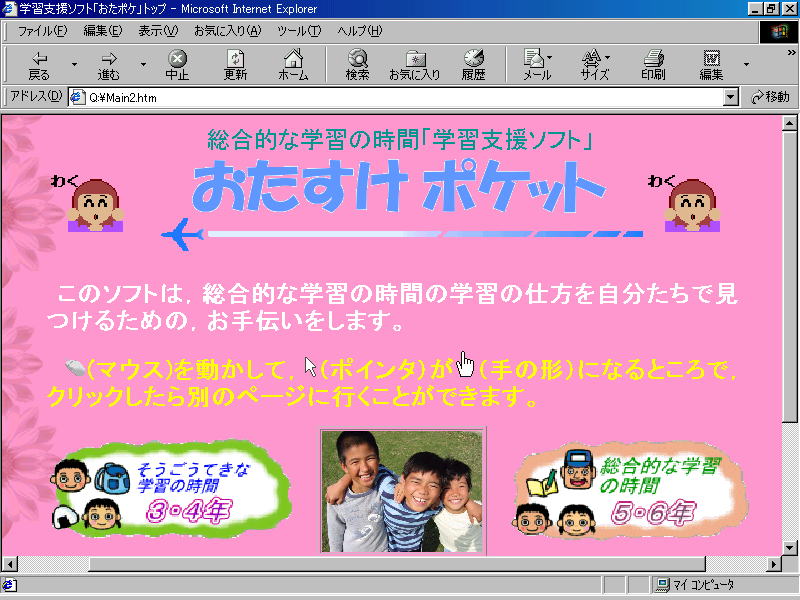Stop loading with the 中止 icon
The height and width of the screenshot is (600, 800).
click(177, 65)
